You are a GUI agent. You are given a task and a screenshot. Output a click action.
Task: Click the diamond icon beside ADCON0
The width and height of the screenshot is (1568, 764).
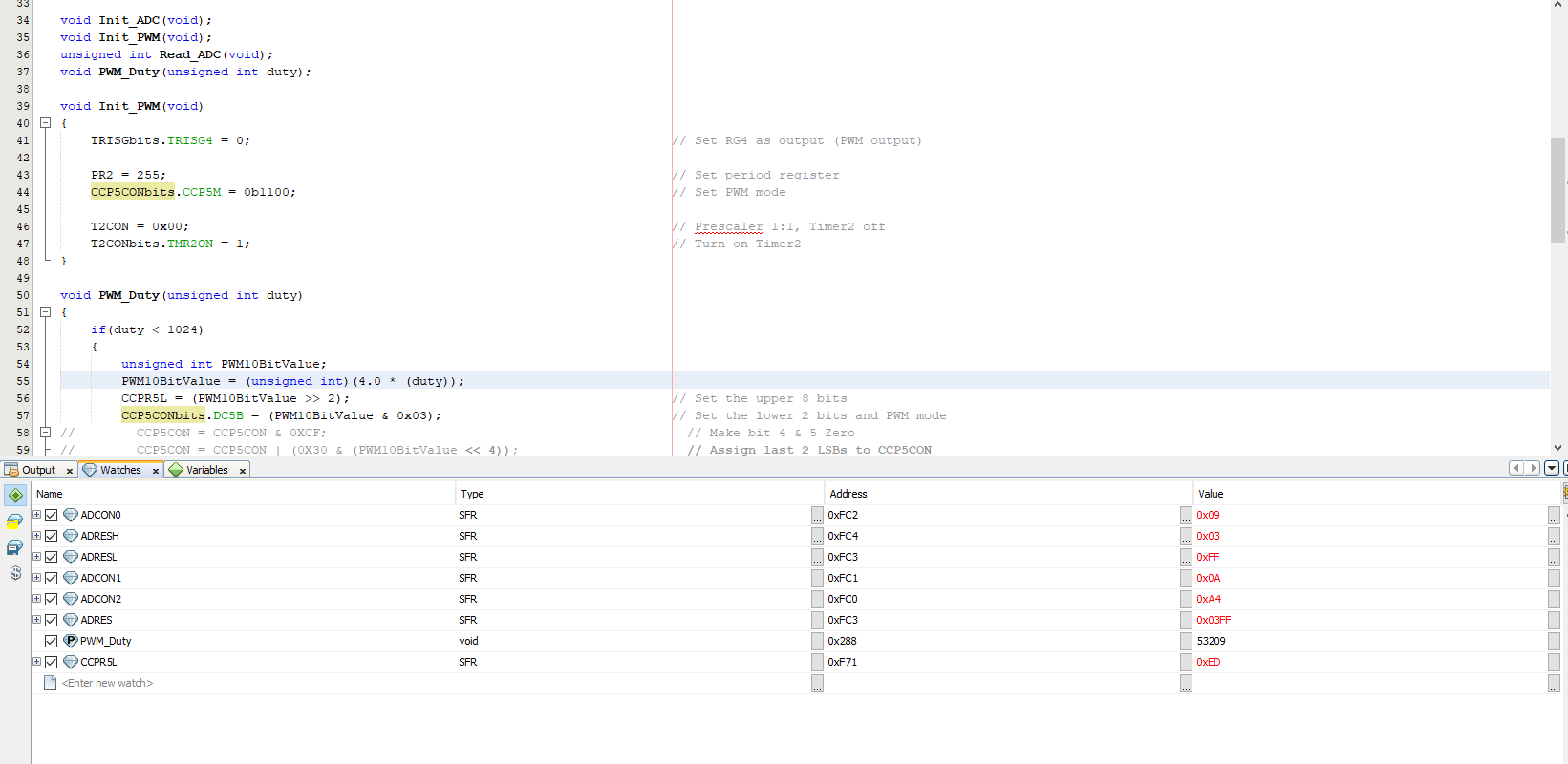point(71,515)
